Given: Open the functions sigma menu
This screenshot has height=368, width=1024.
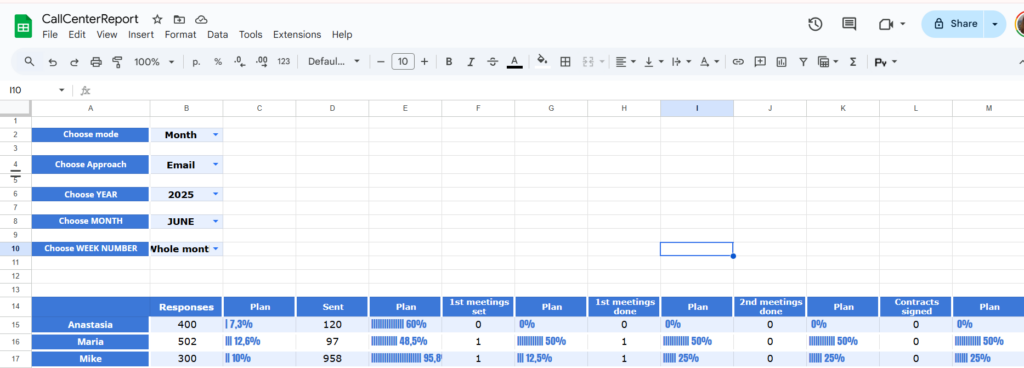Looking at the screenshot, I should tap(852, 62).
